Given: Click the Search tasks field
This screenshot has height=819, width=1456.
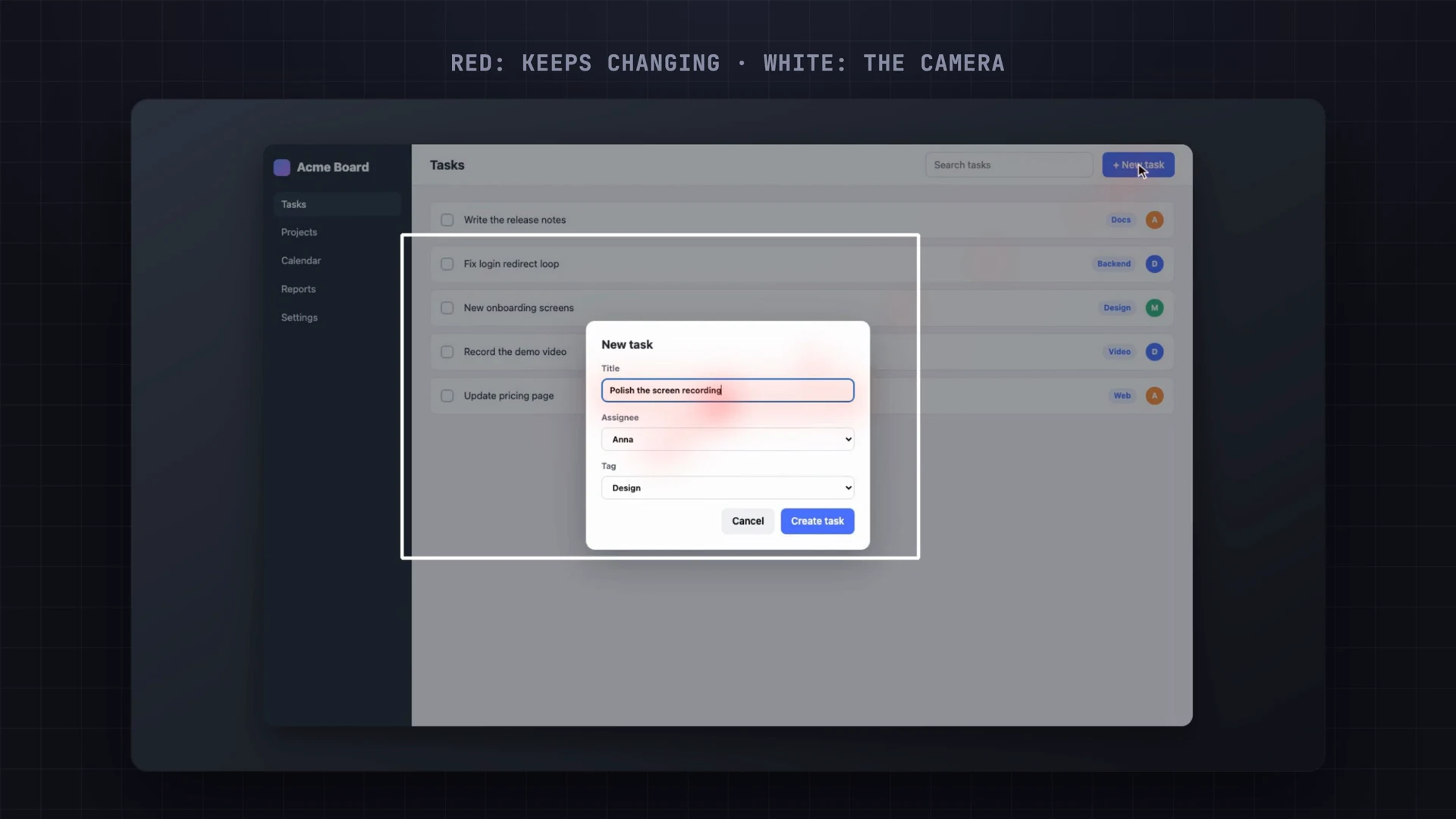Looking at the screenshot, I should 1009,165.
